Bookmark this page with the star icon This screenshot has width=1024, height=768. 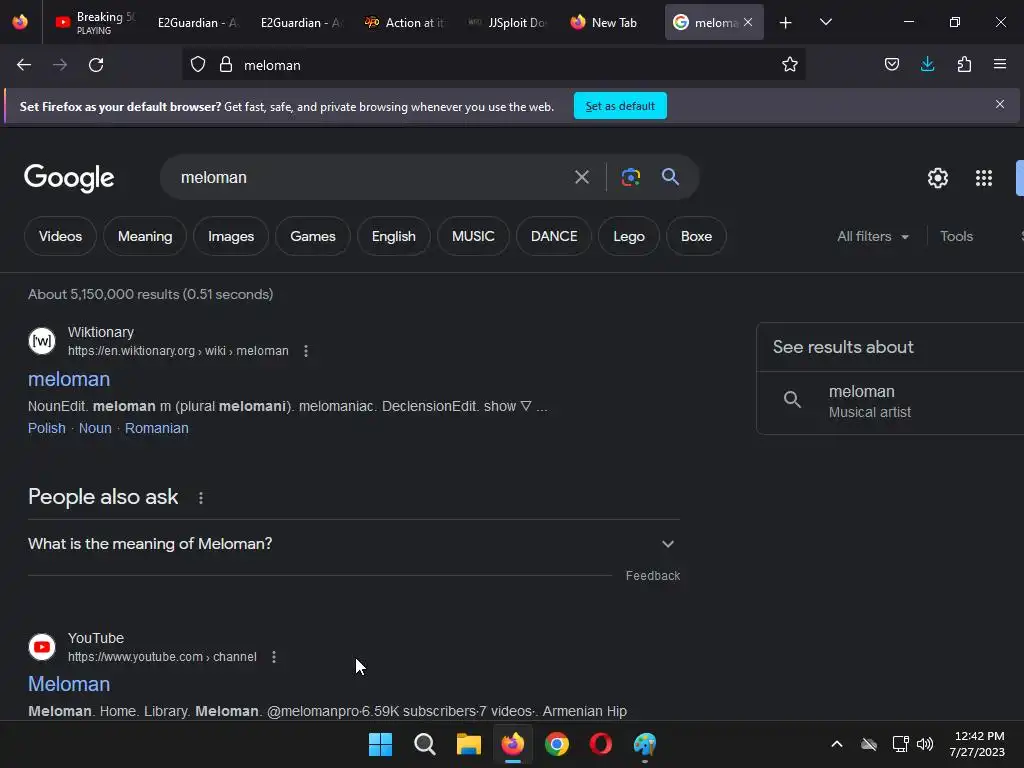click(790, 65)
